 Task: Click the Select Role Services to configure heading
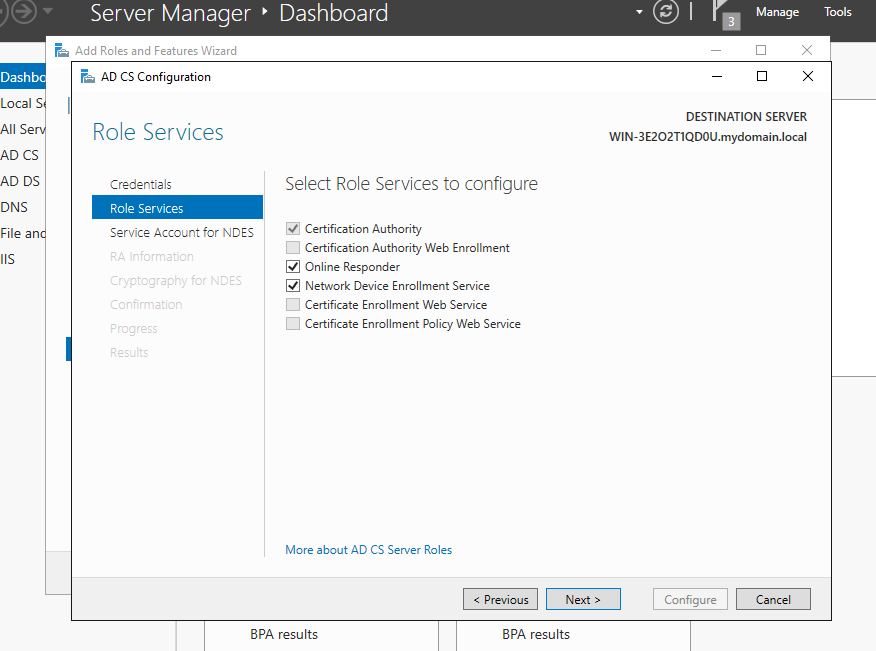pos(411,184)
